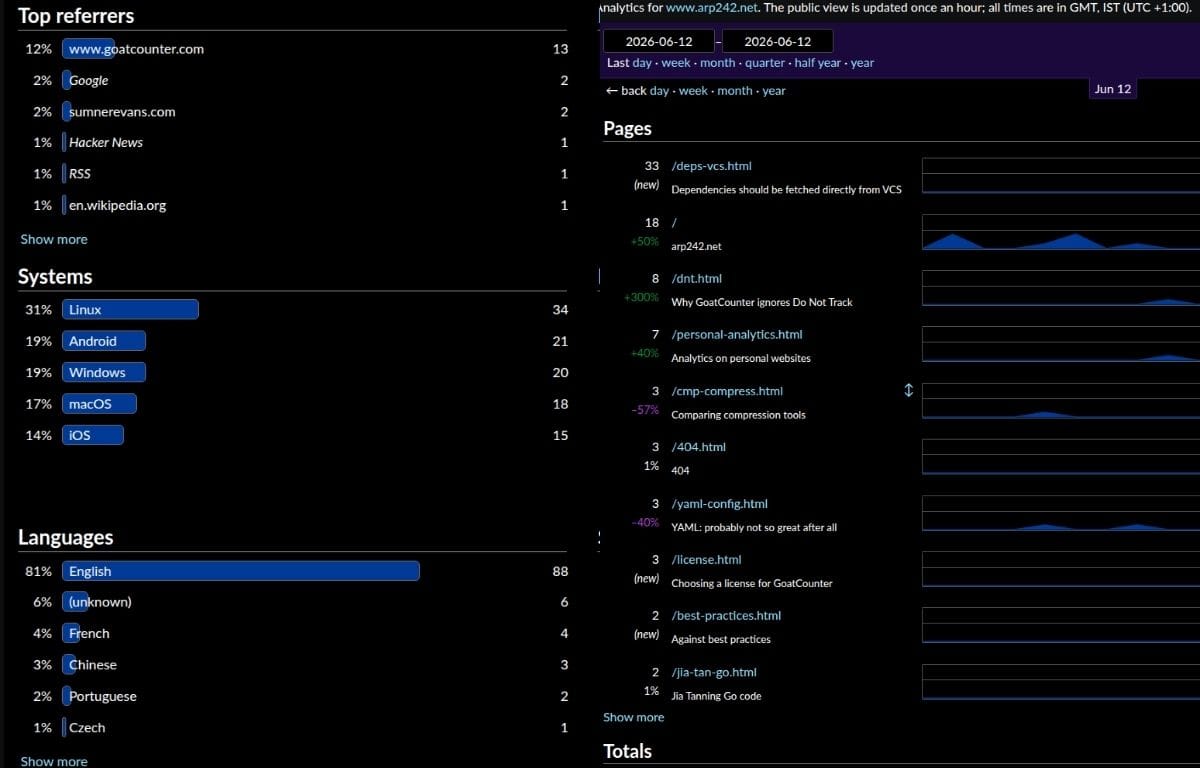Click the title 'Dependencies should be fetched directly from VCS'
The height and width of the screenshot is (768, 1200).
point(786,189)
